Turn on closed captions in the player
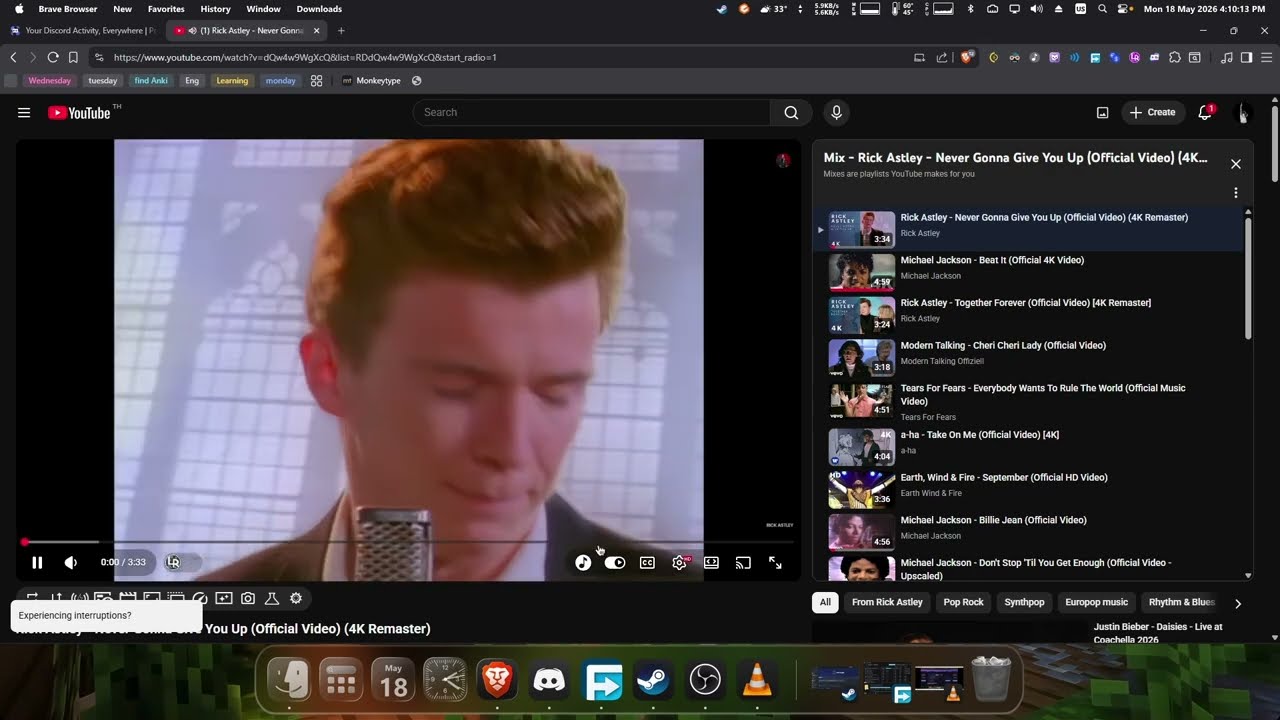Image resolution: width=1280 pixels, height=720 pixels. tap(647, 563)
